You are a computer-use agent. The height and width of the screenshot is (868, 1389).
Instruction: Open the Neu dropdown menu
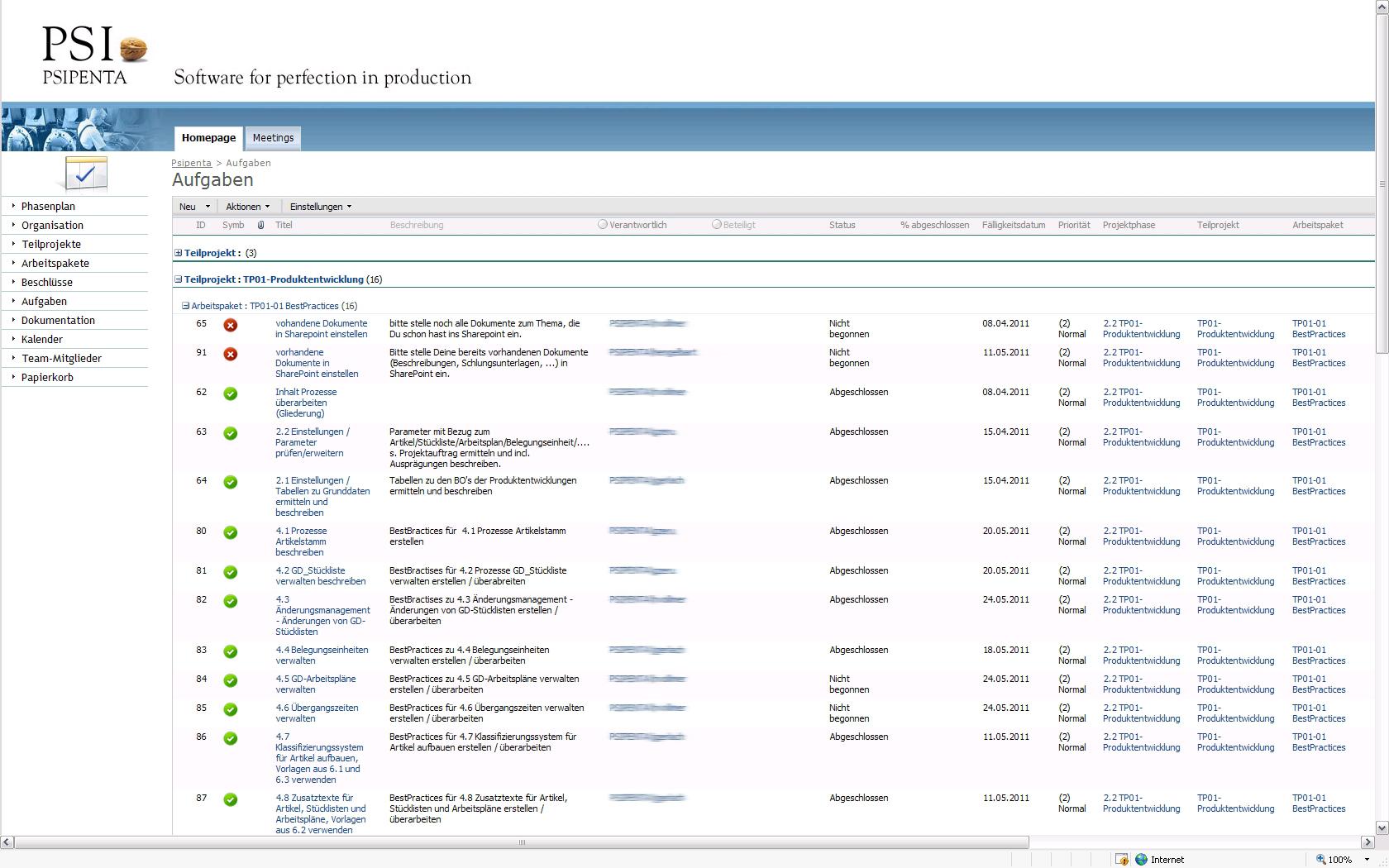tap(194, 207)
